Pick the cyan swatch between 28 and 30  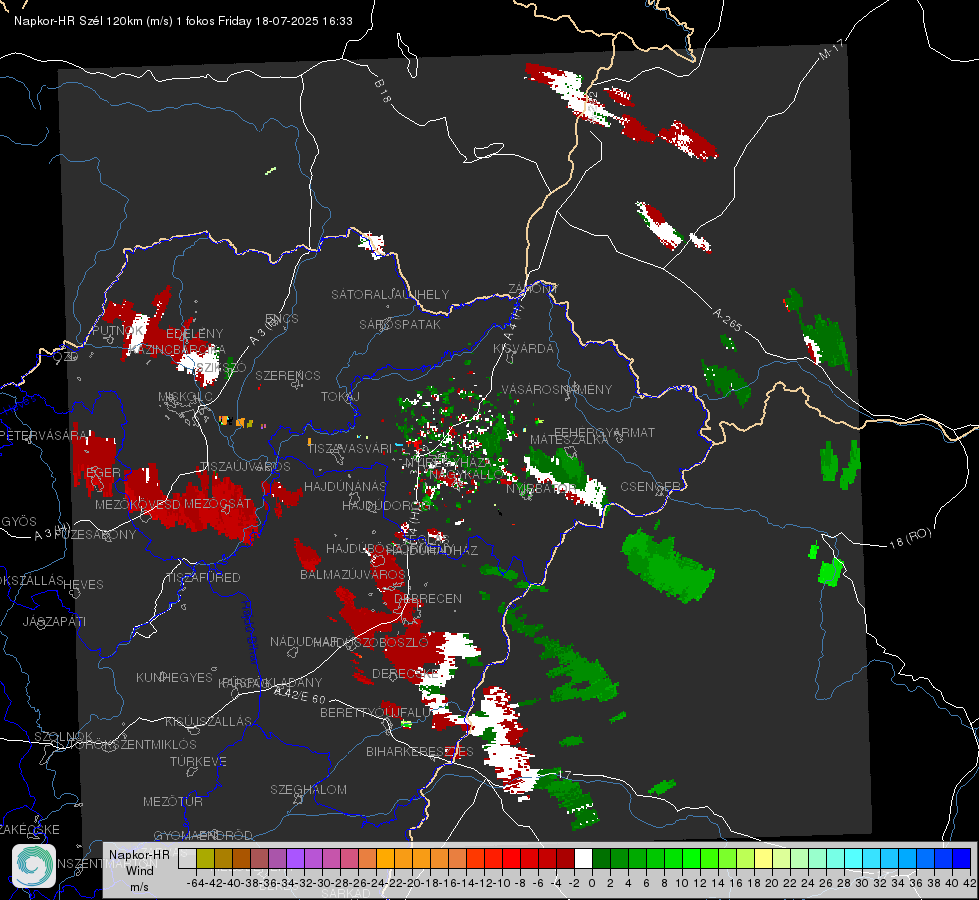tap(853, 858)
